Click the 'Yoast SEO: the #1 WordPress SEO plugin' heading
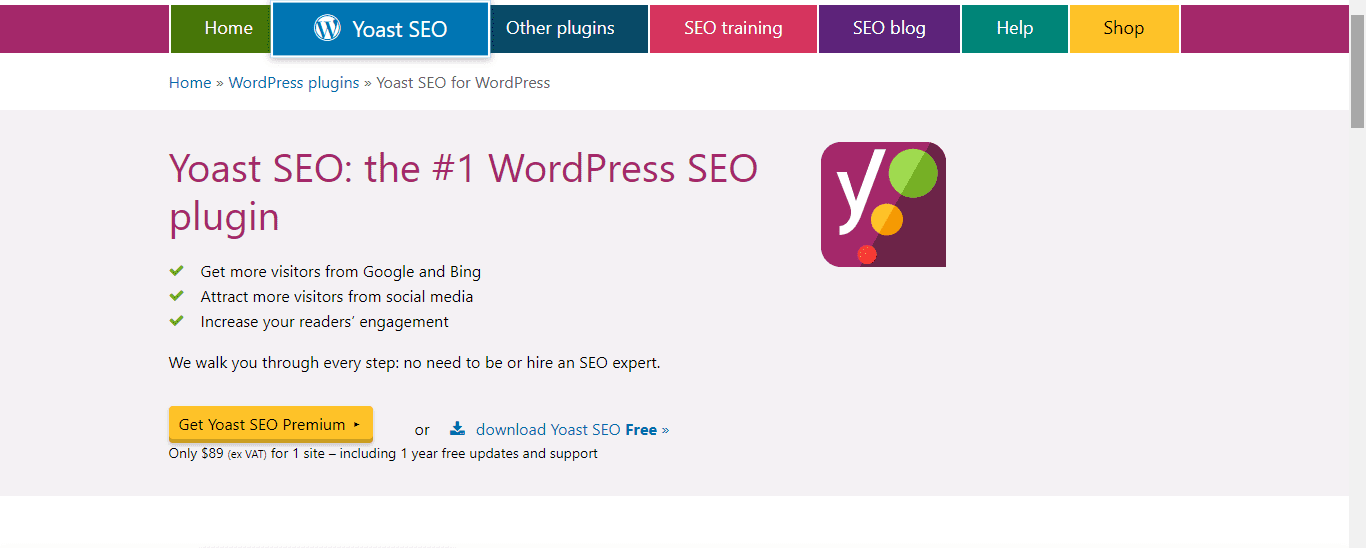 click(x=463, y=192)
